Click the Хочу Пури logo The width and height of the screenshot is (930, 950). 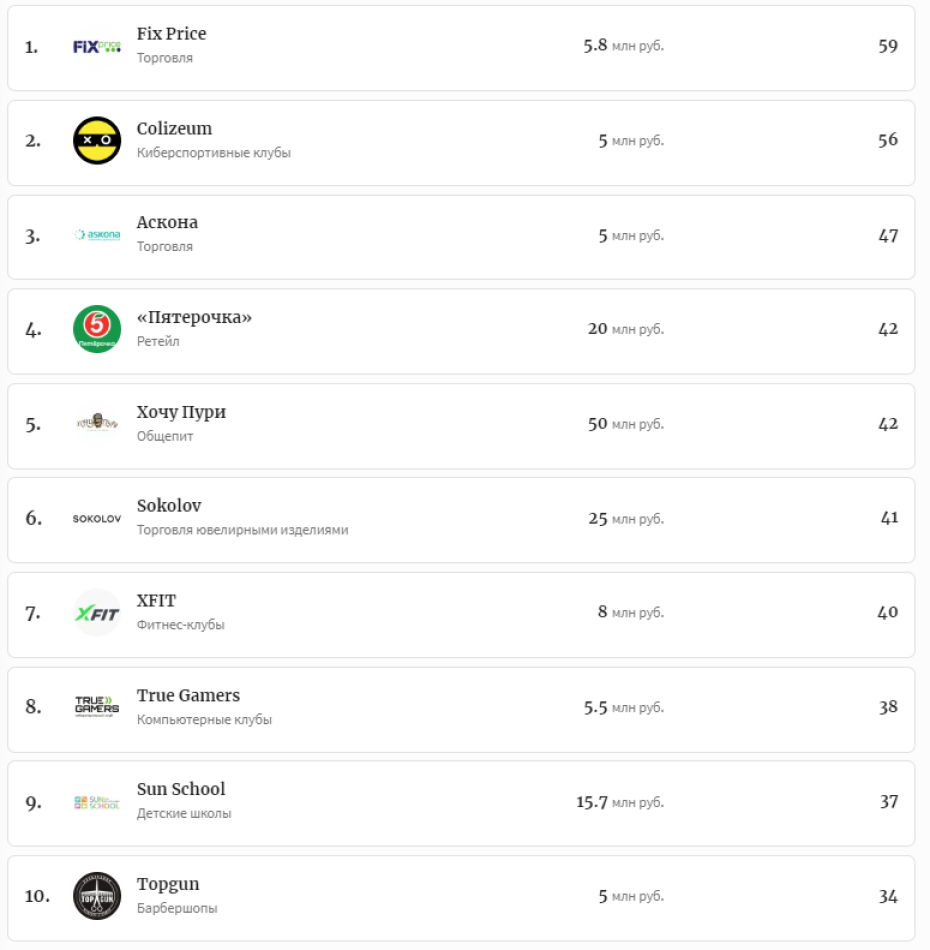(x=97, y=423)
